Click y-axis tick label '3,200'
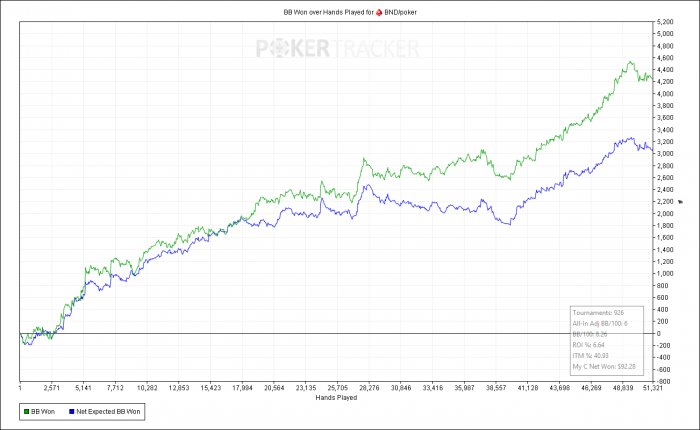Screen dimensions: 700x430 pos(665,142)
